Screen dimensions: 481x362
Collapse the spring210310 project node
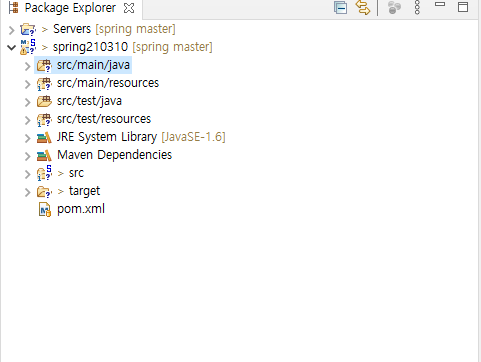[12, 48]
